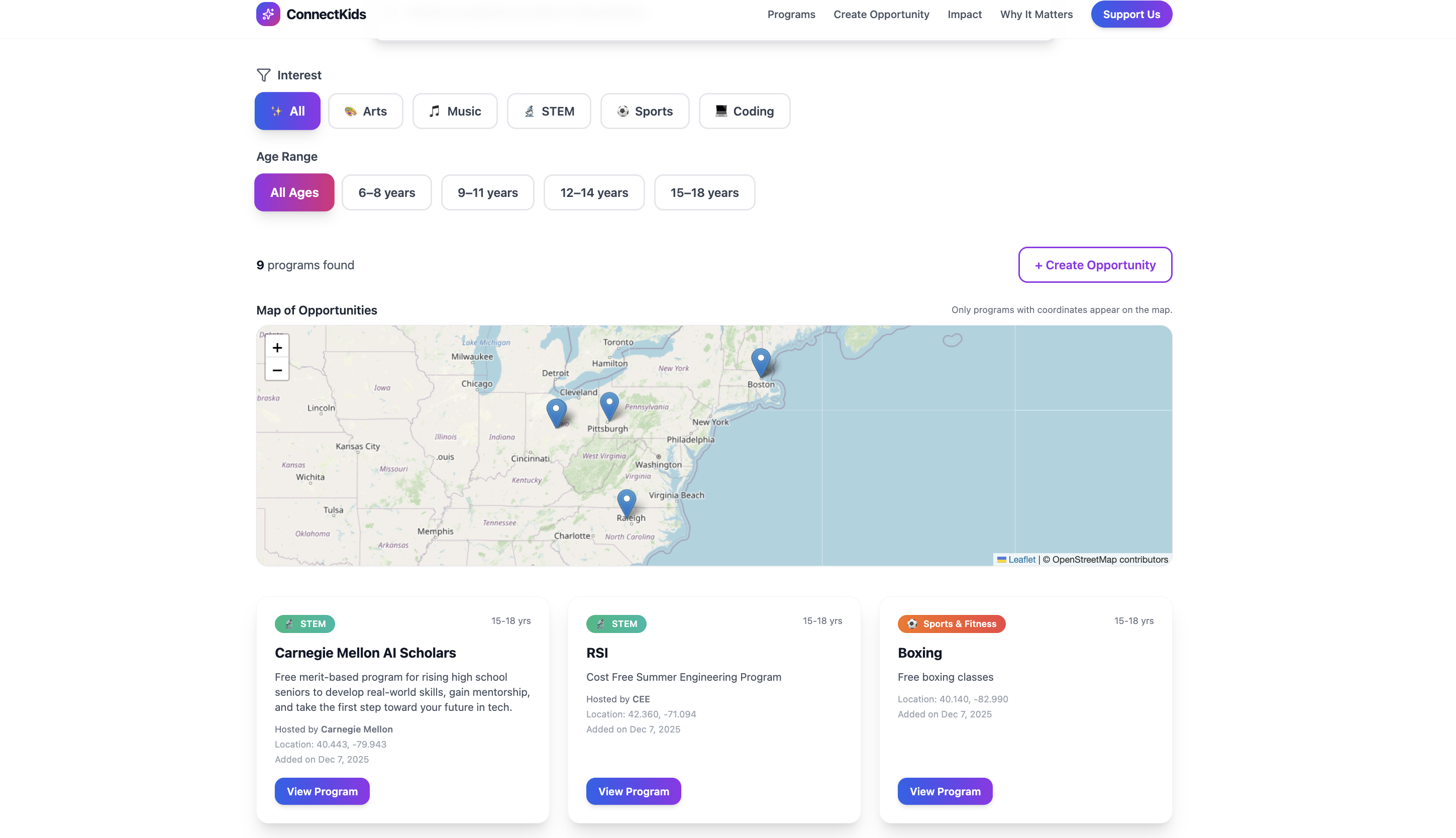Enable the Coding interest filter

point(744,111)
